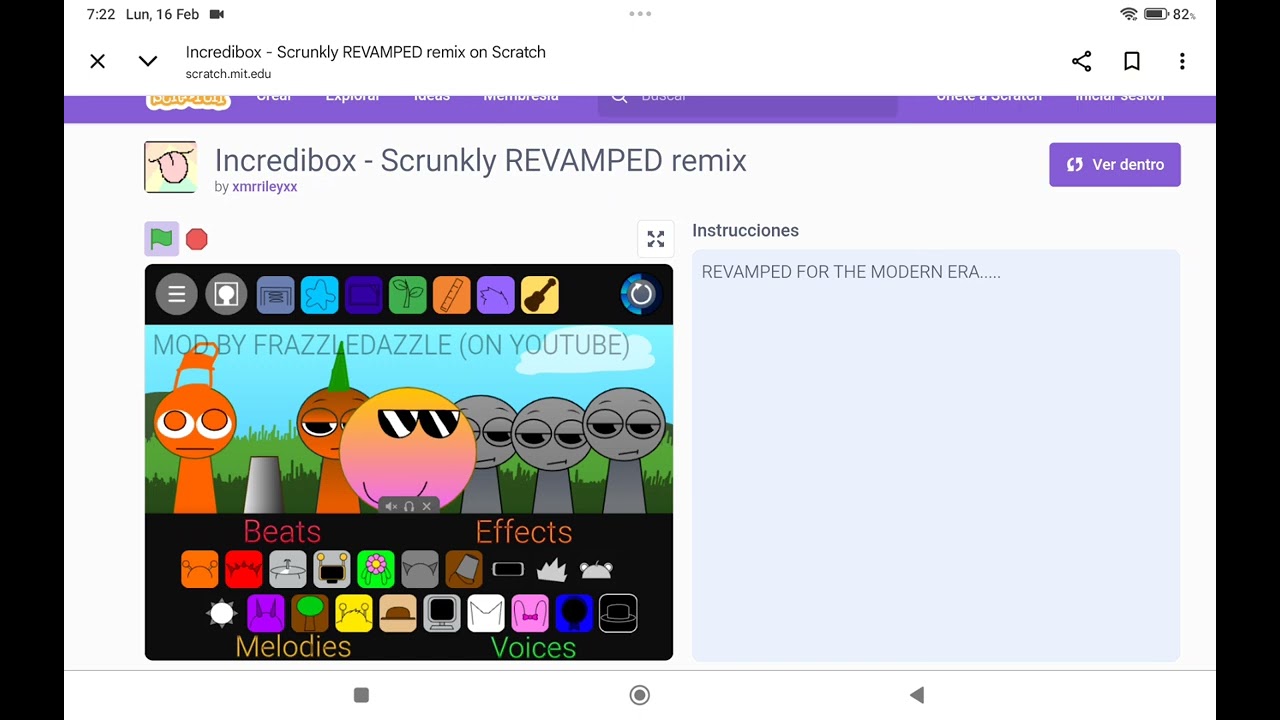Screen dimensions: 1280x720
Task: Tap the battery status indicator
Action: pos(1170,14)
